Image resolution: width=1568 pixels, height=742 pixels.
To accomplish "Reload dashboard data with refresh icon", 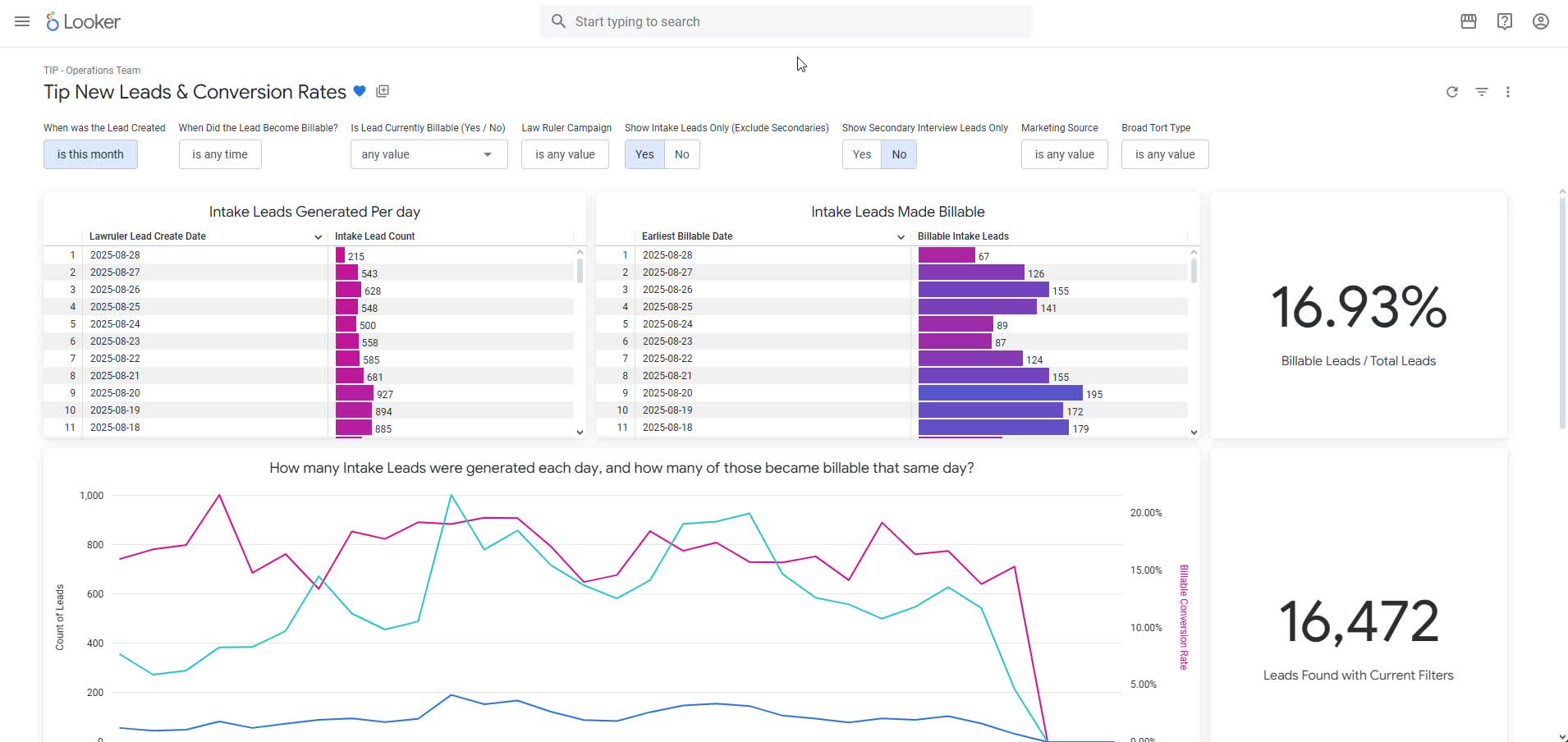I will (1451, 92).
